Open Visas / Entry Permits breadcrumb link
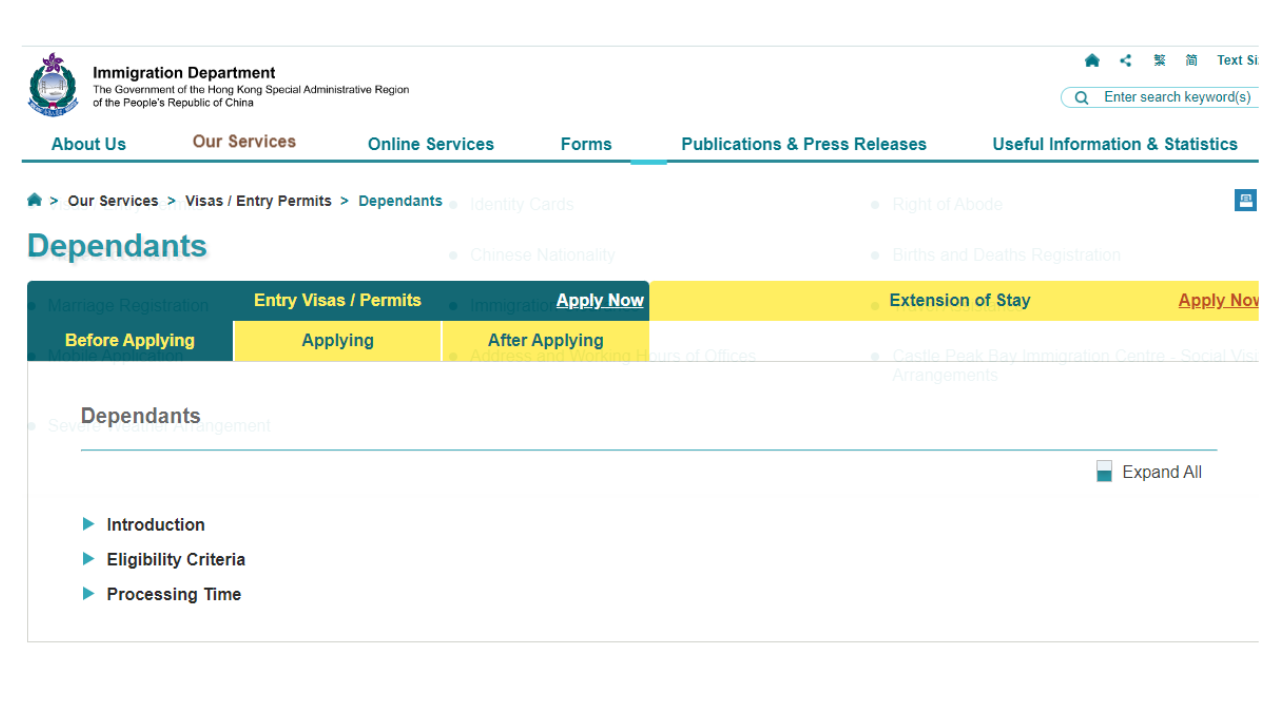Screen dimensions: 1280x720 pos(258,201)
